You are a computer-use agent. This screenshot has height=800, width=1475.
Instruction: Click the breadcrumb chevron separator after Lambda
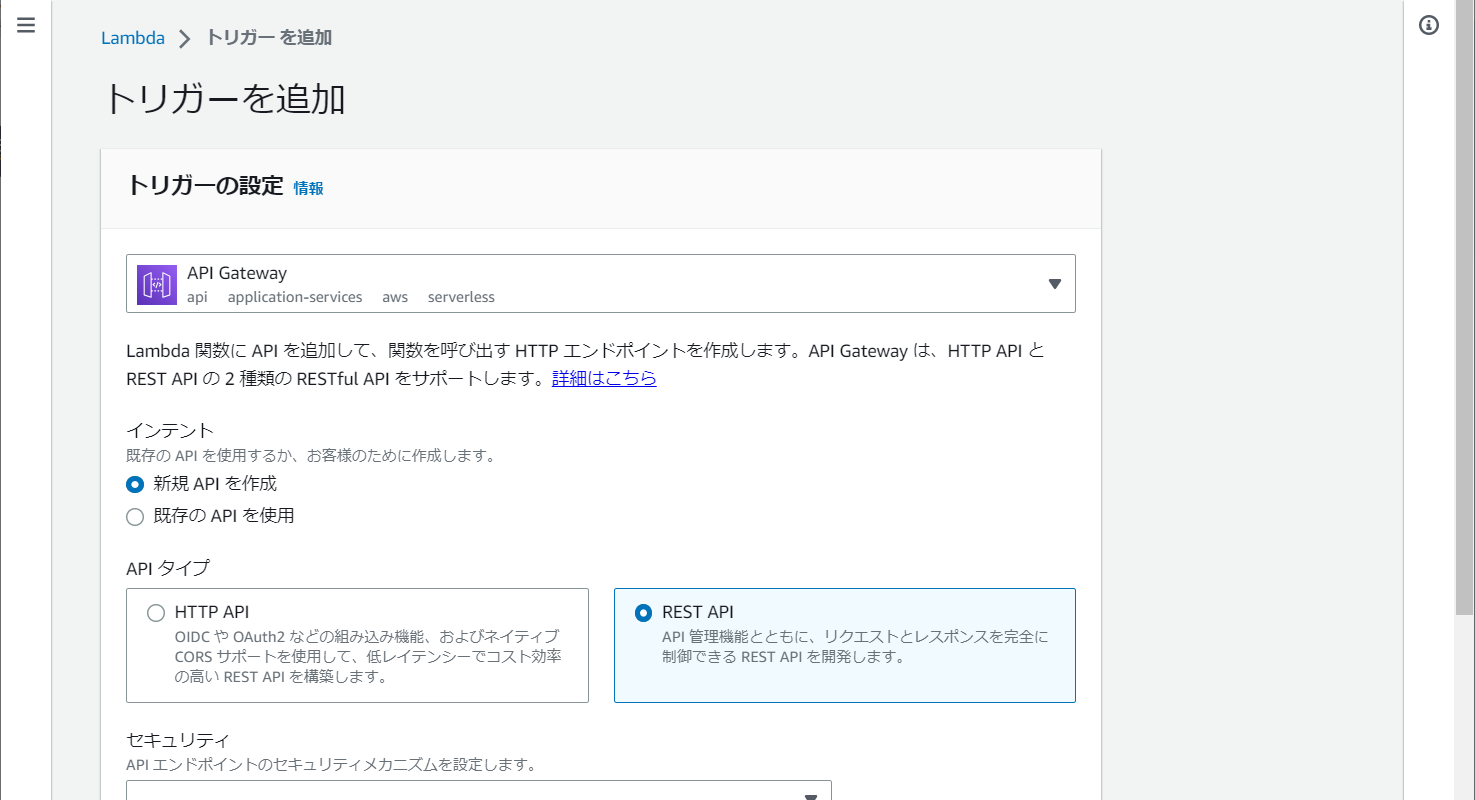click(x=184, y=39)
